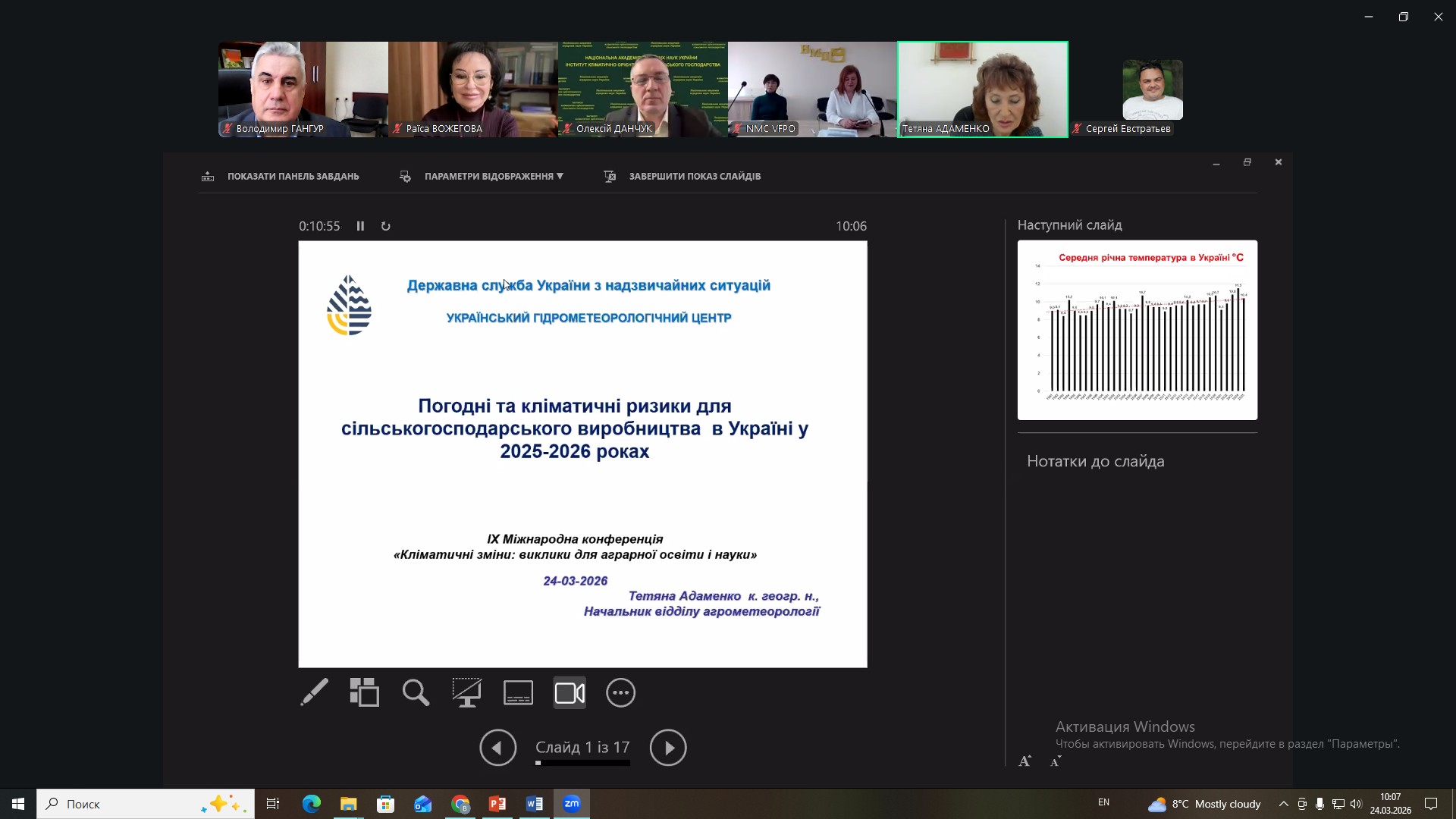Toggle the camera button below slide

point(570,692)
